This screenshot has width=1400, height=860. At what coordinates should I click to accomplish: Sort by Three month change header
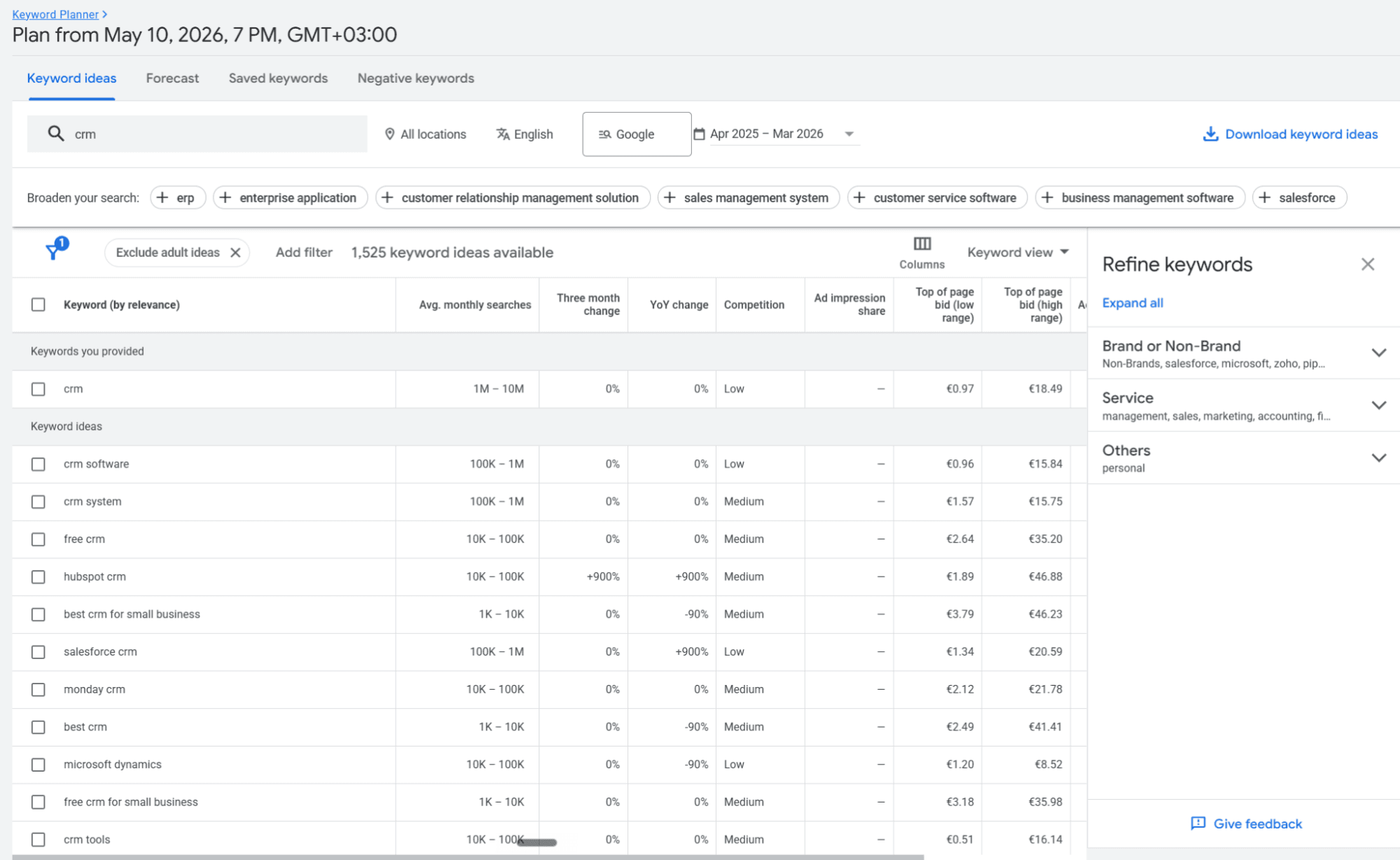point(588,305)
